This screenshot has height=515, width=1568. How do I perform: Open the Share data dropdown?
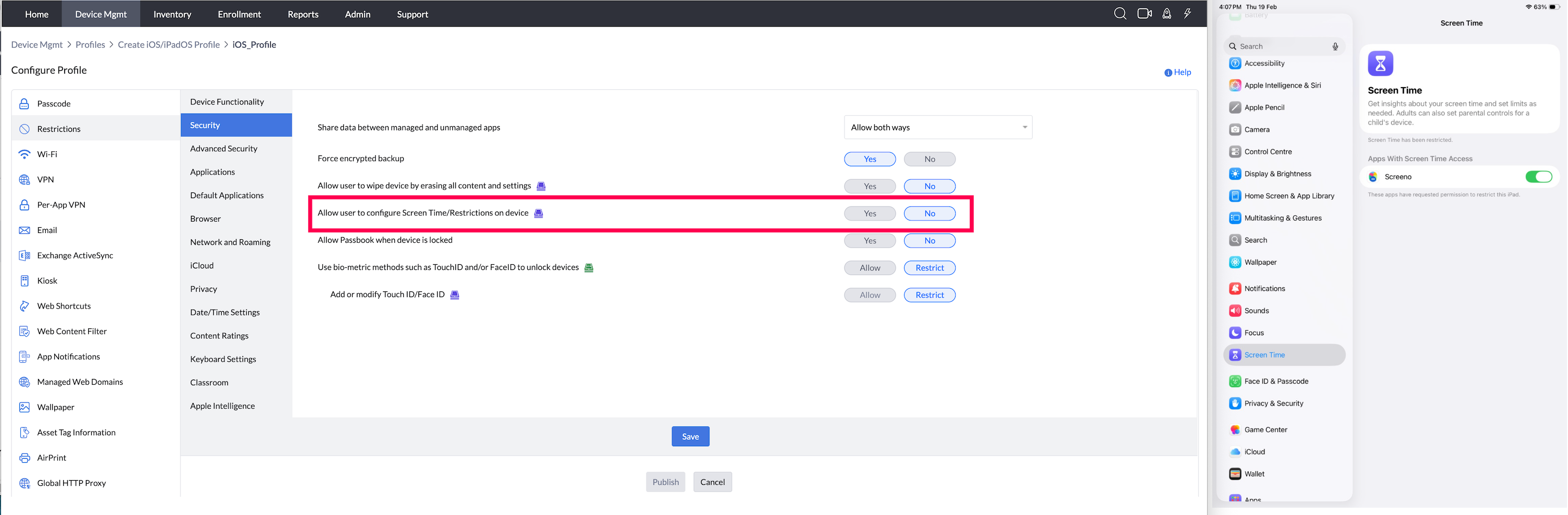937,127
